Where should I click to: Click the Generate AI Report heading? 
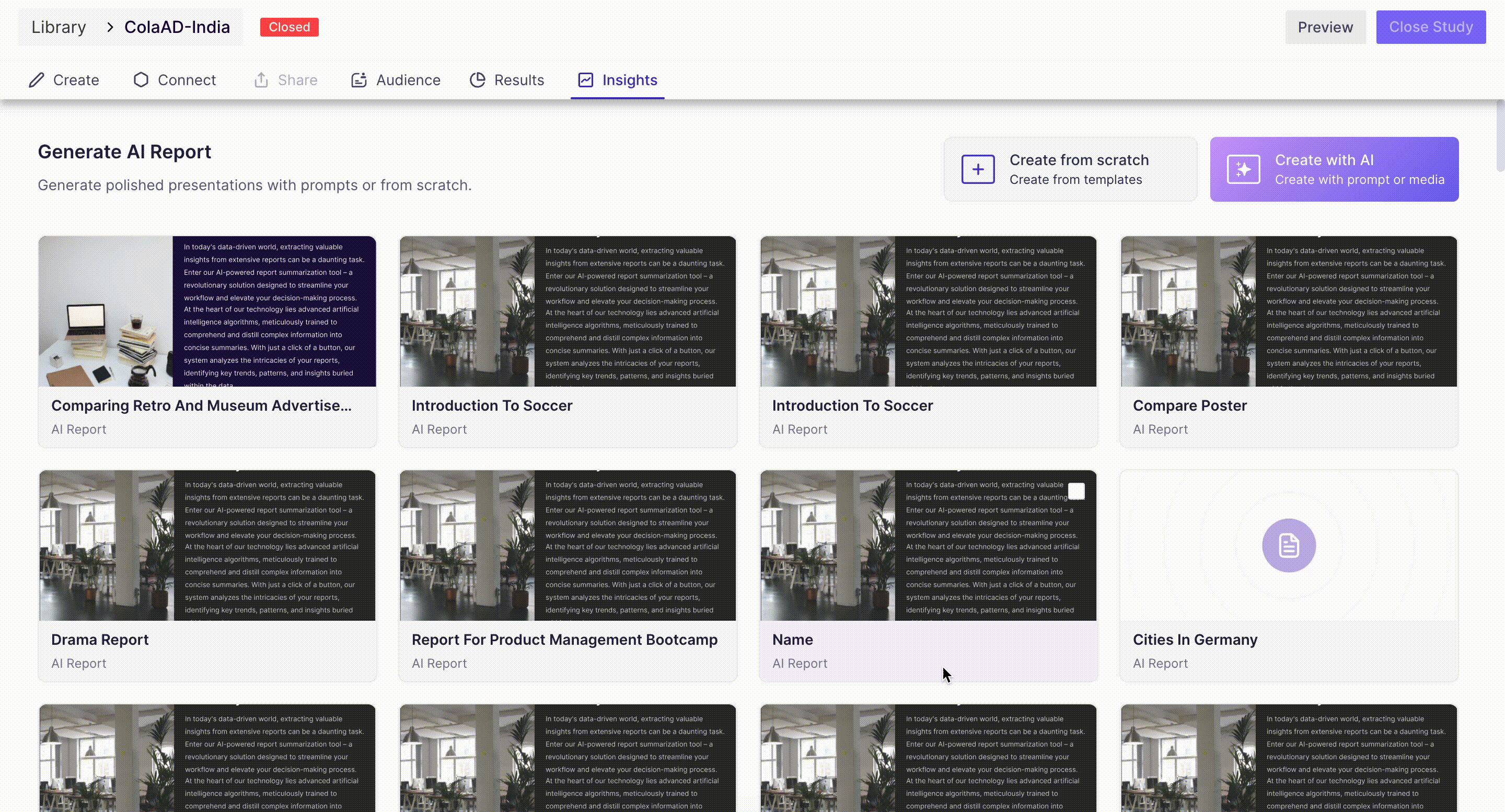coord(124,152)
